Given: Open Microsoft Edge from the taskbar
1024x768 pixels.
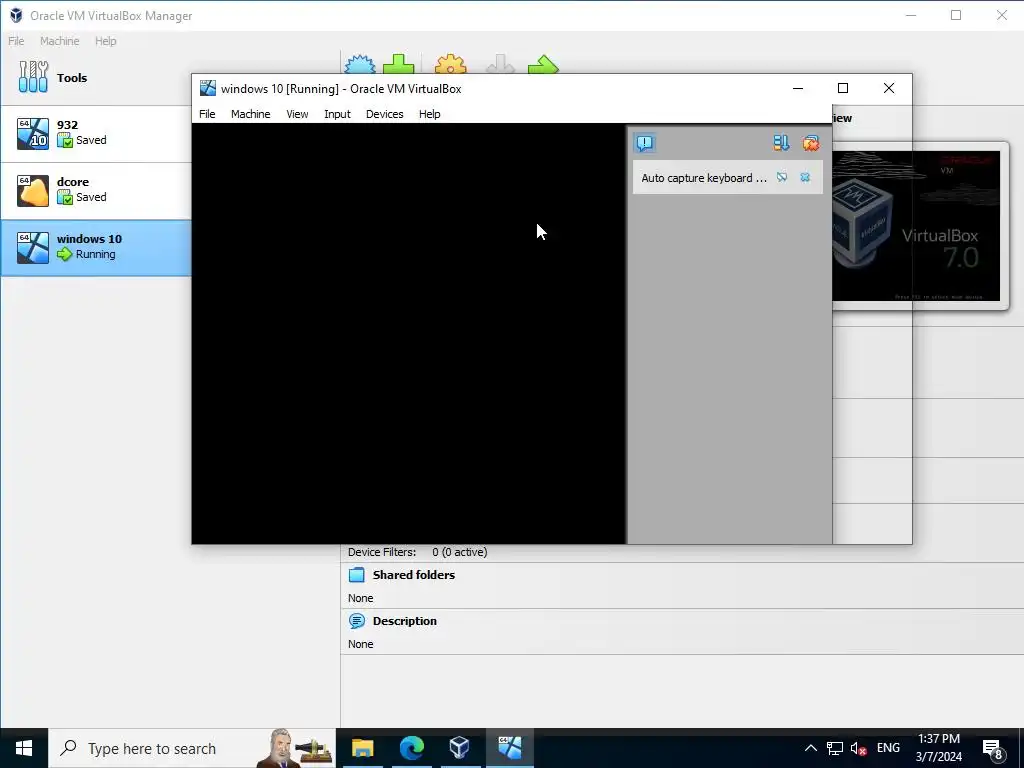Looking at the screenshot, I should coord(411,748).
